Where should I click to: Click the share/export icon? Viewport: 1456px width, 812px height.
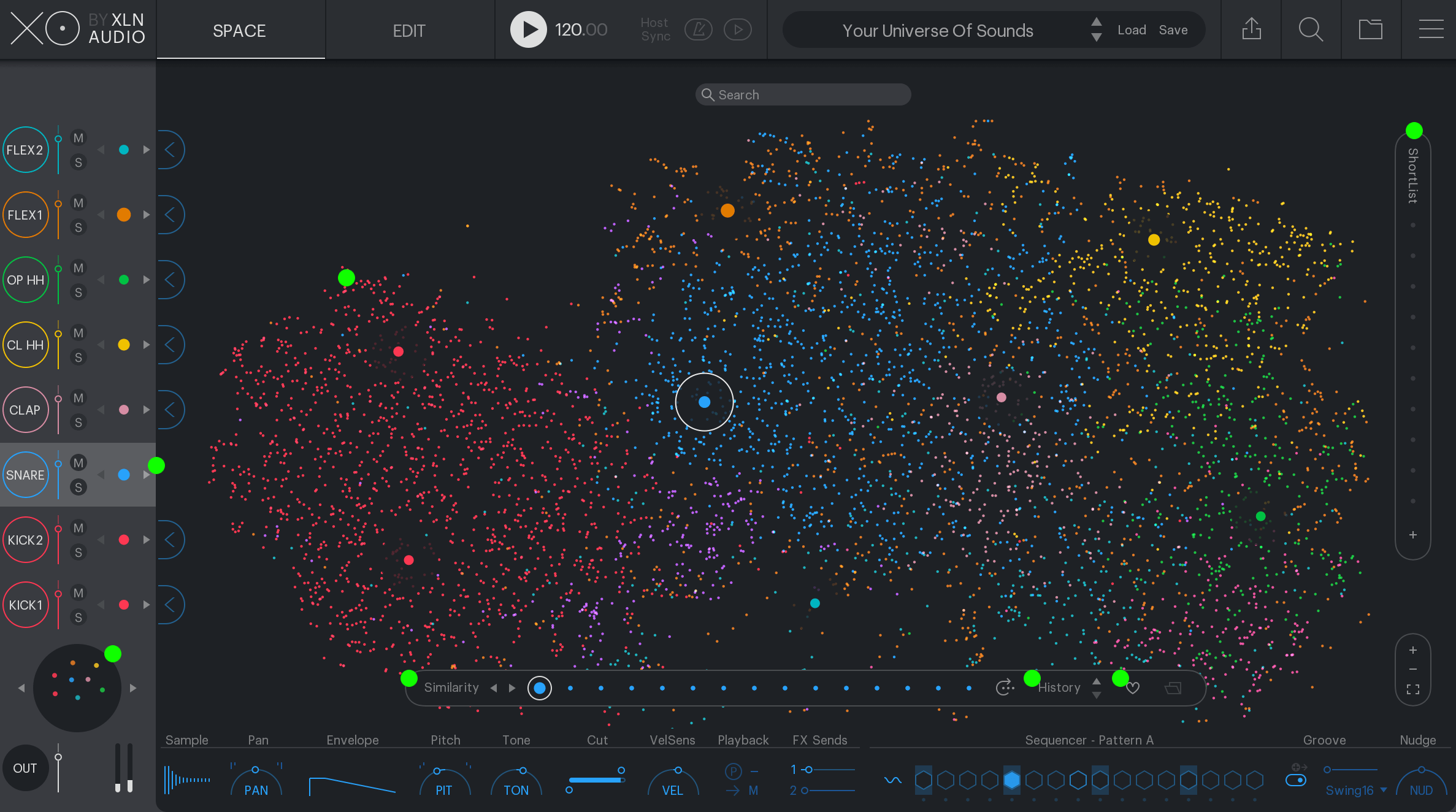1252,29
